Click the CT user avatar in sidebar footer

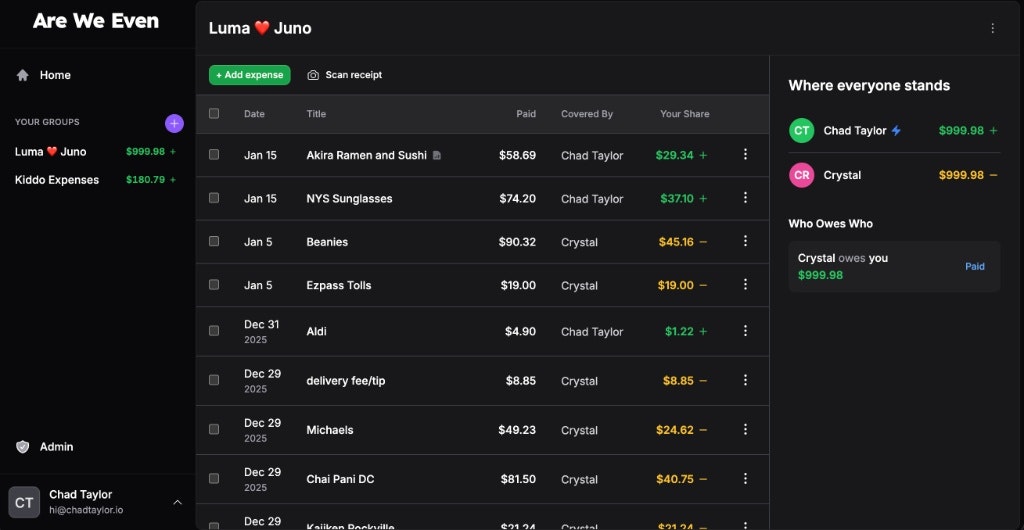(x=24, y=502)
